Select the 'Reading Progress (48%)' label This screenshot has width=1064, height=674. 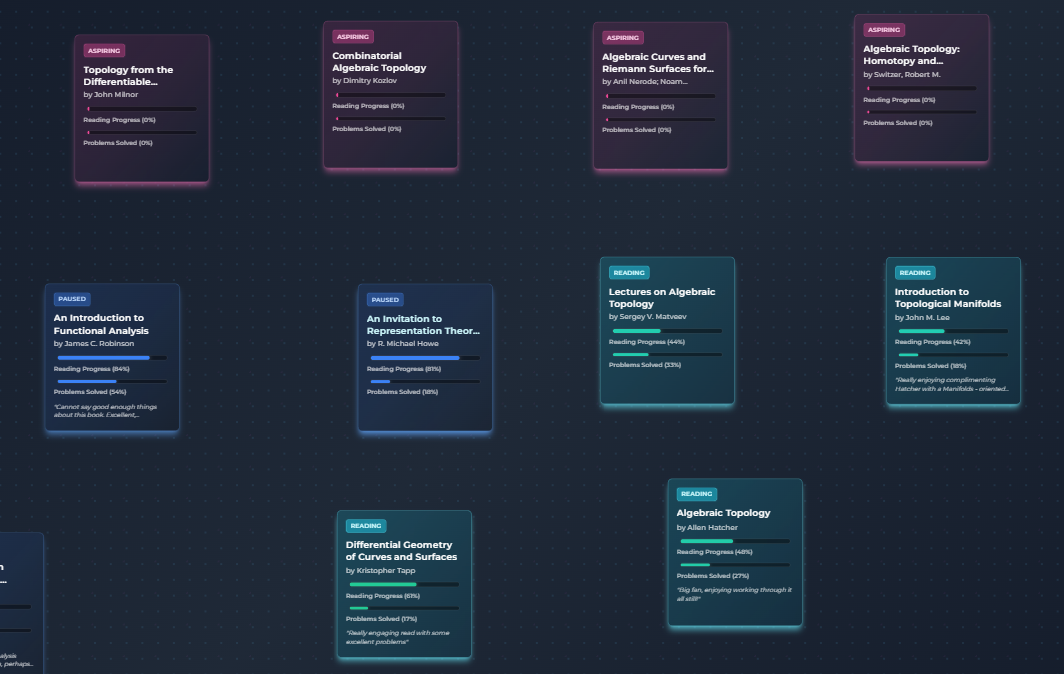(715, 553)
